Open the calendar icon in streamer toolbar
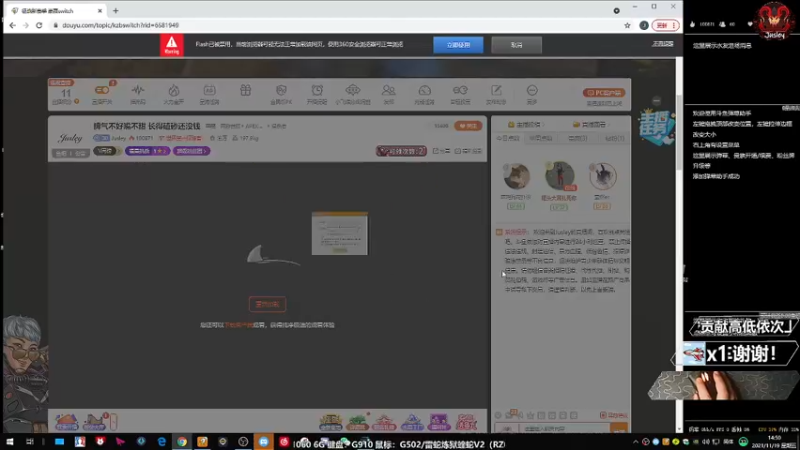The height and width of the screenshot is (450, 800). [x=209, y=90]
